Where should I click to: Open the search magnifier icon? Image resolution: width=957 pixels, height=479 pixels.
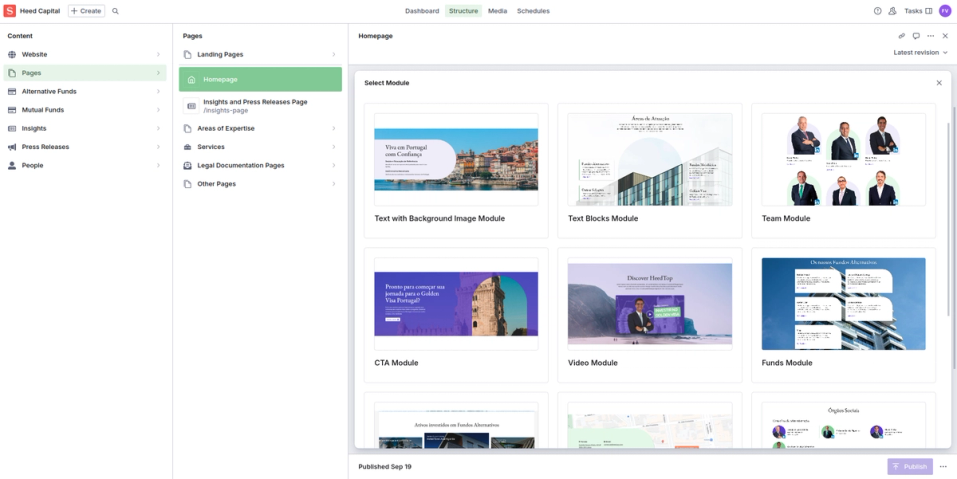pos(115,11)
